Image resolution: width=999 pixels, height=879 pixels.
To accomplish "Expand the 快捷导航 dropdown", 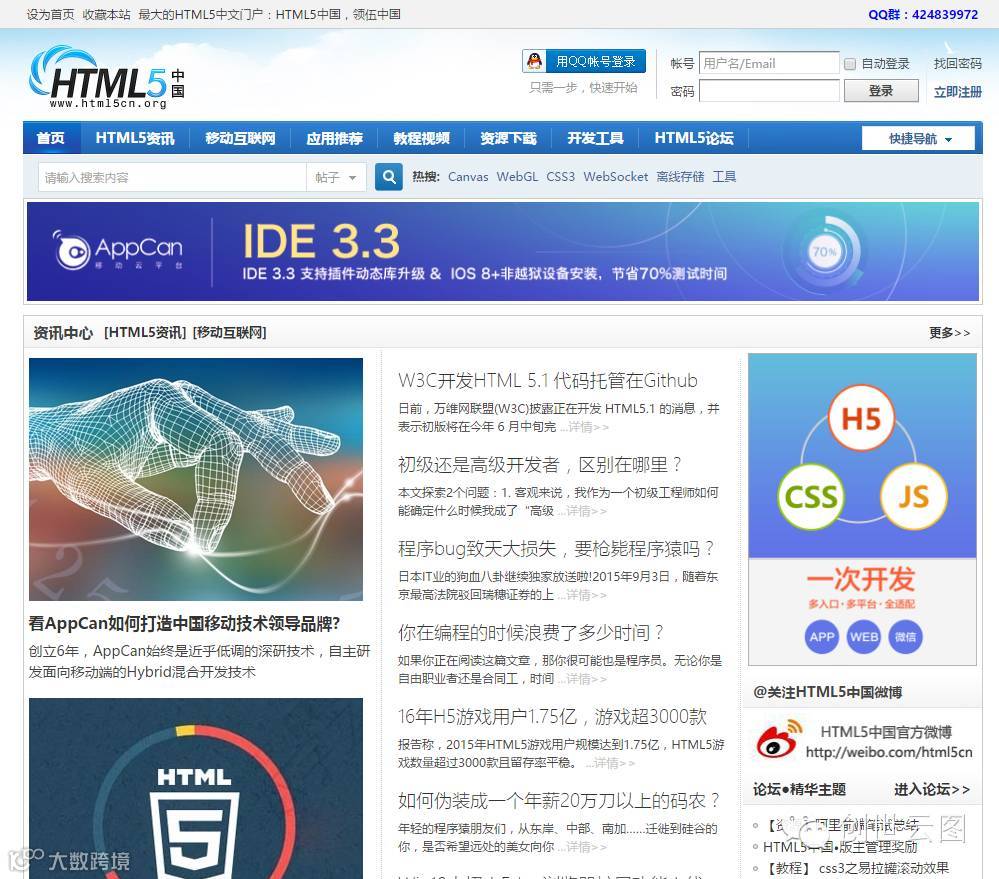I will coord(918,138).
